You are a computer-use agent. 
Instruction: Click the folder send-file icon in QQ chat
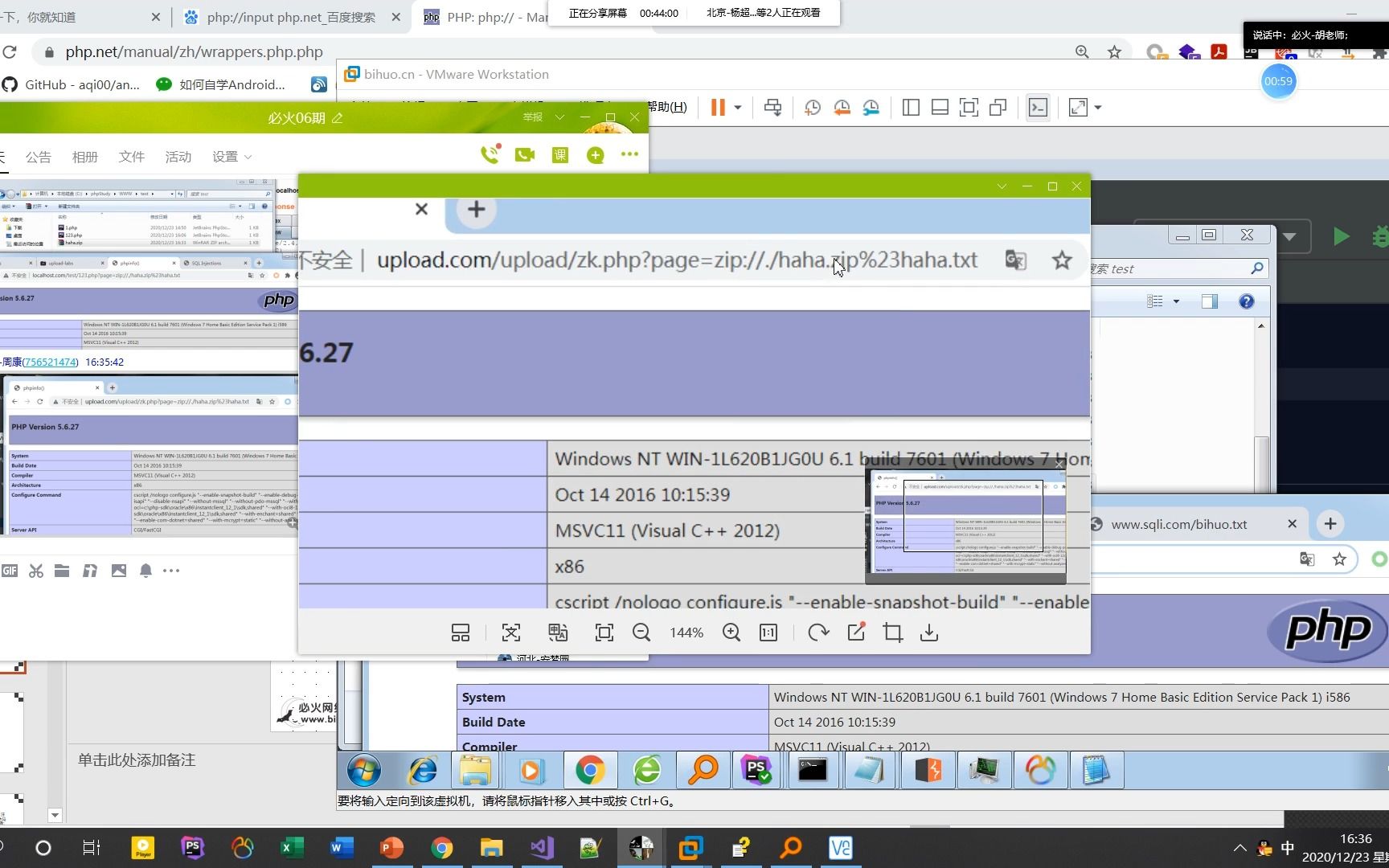(62, 571)
